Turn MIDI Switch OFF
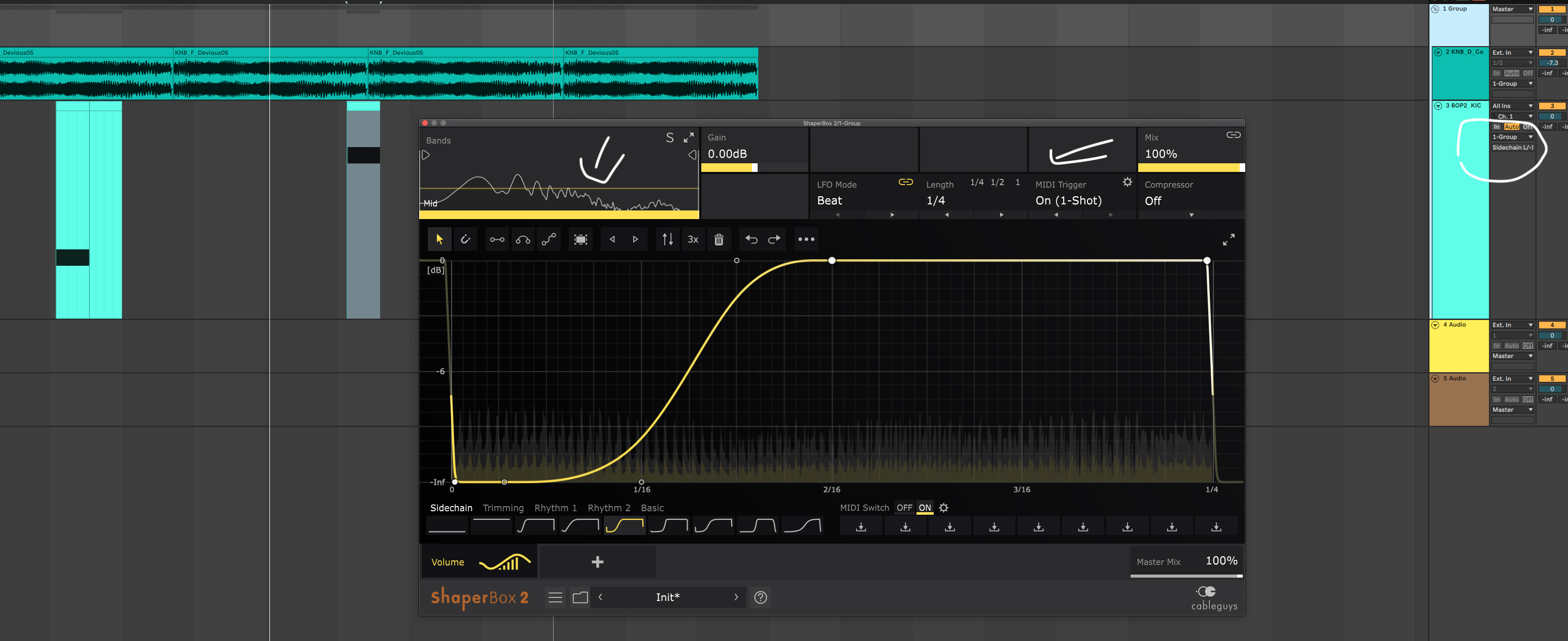 pyautogui.click(x=904, y=508)
